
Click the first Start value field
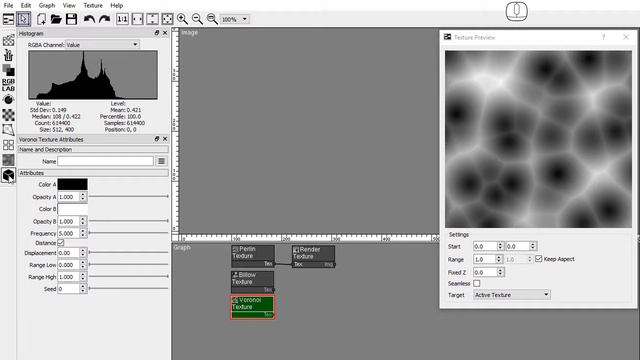pos(485,246)
